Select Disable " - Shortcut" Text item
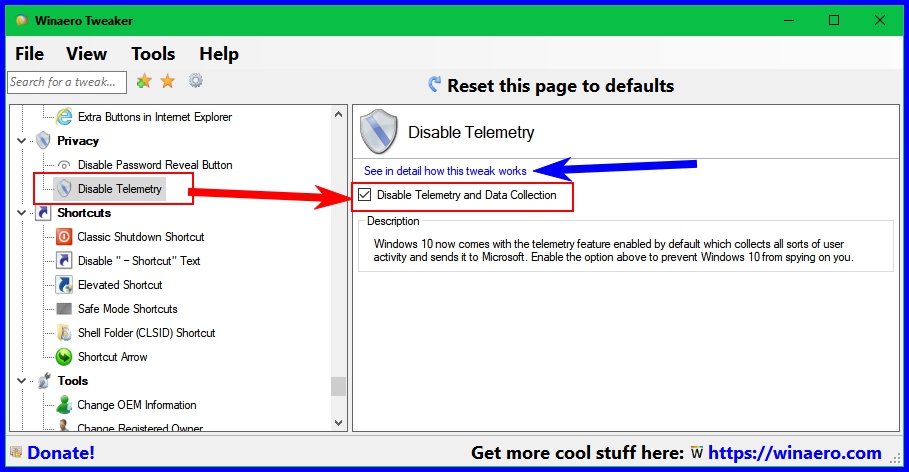 [139, 261]
